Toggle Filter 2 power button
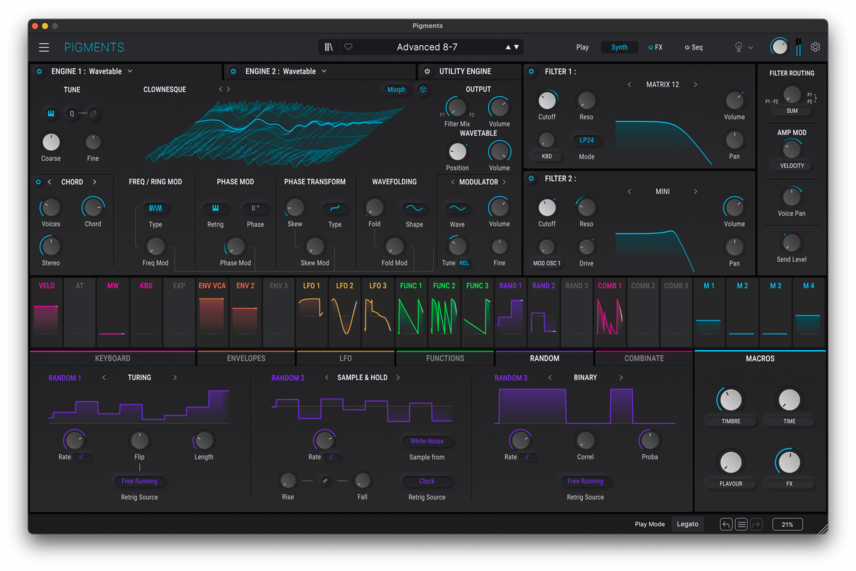The width and height of the screenshot is (856, 571). coord(531,179)
